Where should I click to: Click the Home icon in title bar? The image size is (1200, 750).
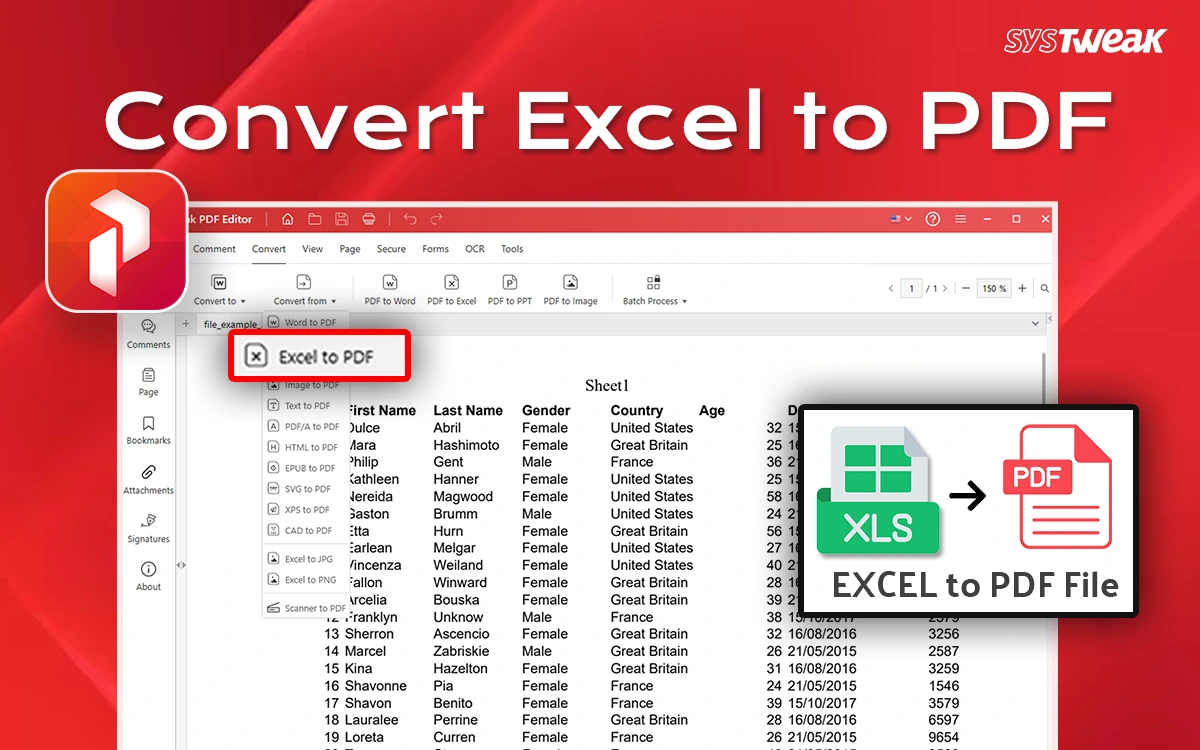(x=288, y=219)
